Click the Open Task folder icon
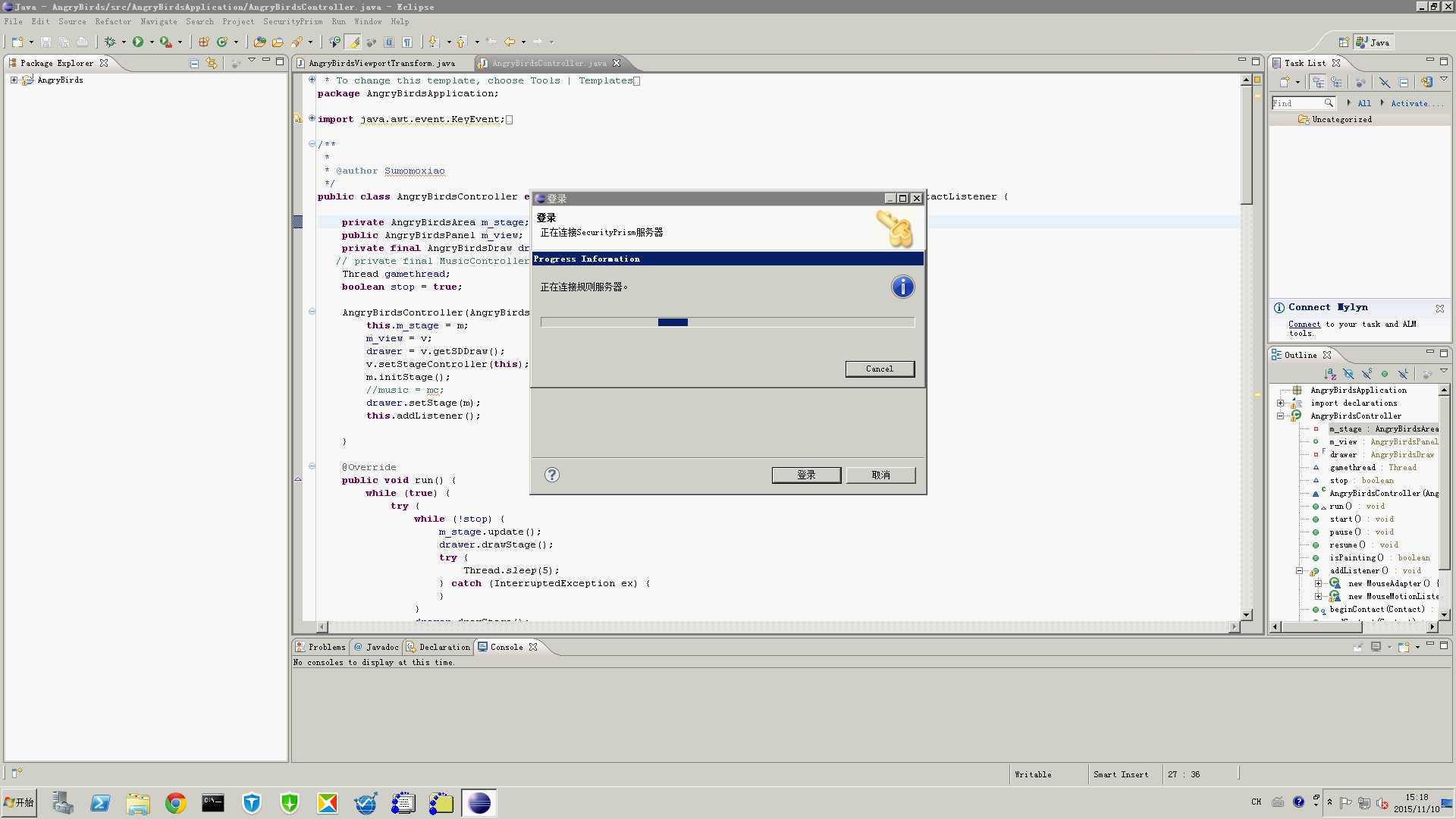 point(278,42)
